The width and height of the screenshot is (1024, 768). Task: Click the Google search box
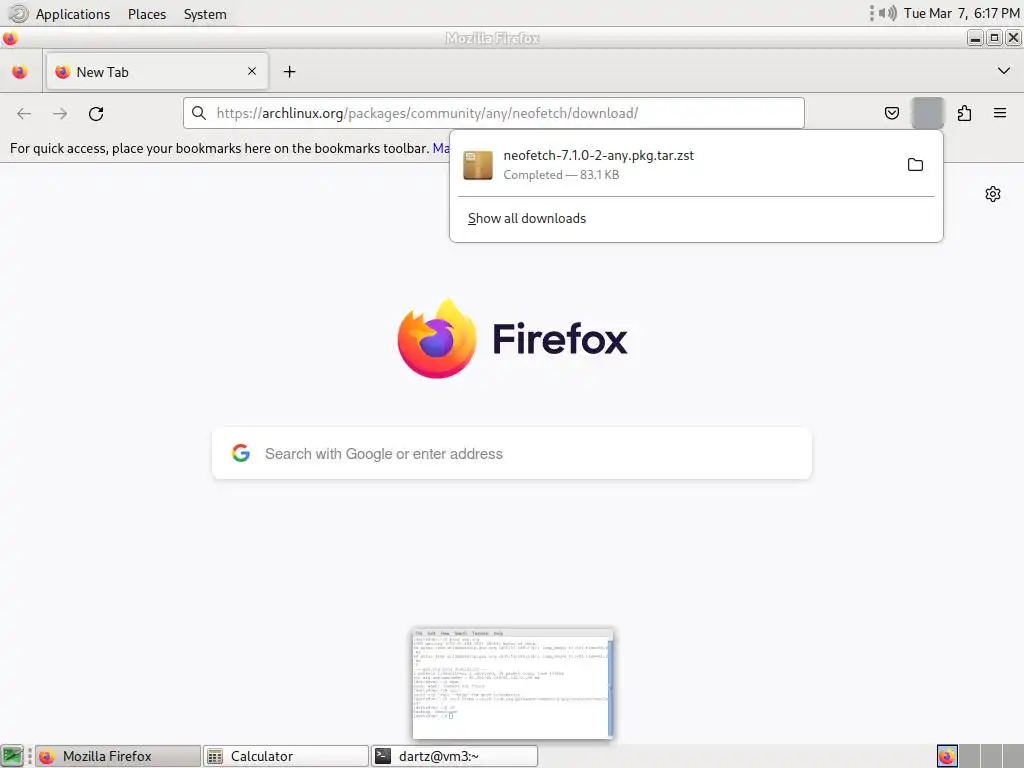click(512, 453)
